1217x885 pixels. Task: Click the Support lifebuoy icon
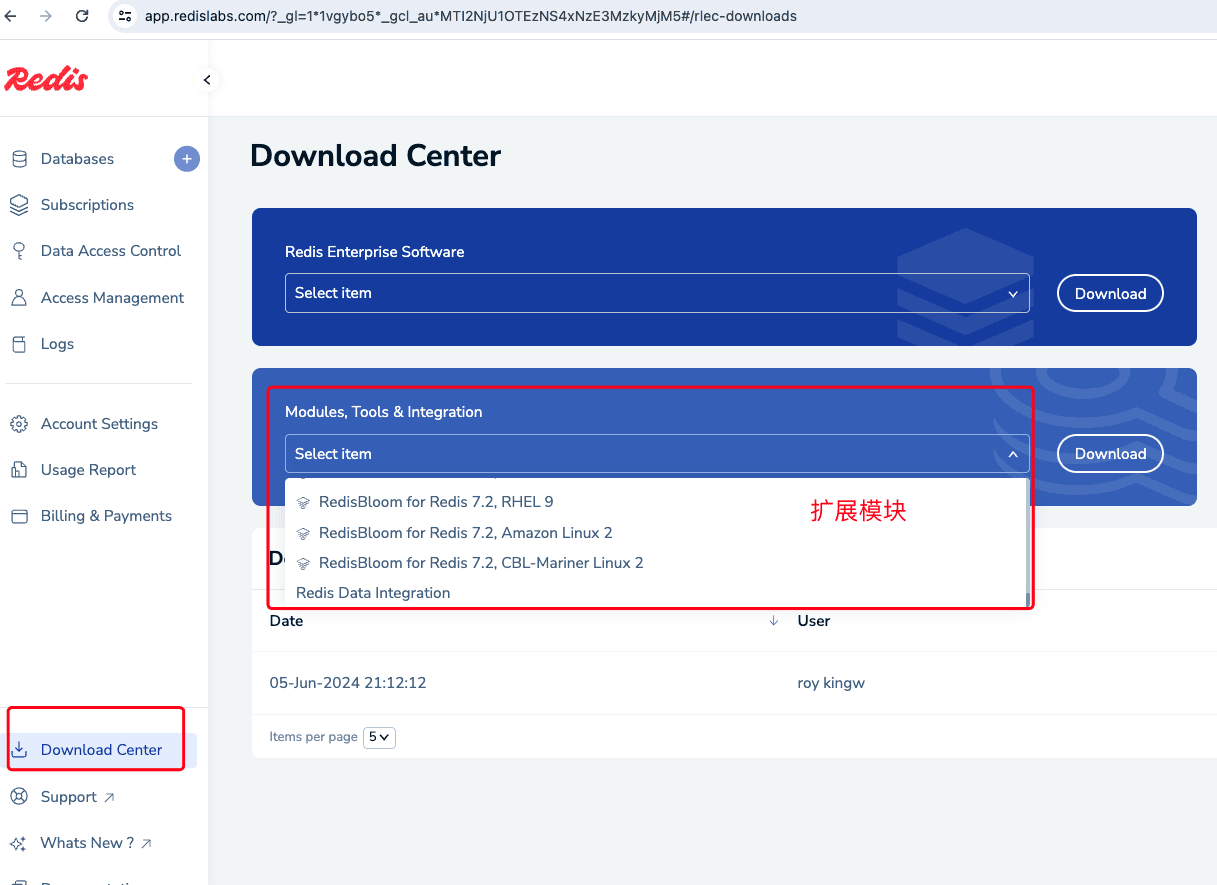click(19, 797)
